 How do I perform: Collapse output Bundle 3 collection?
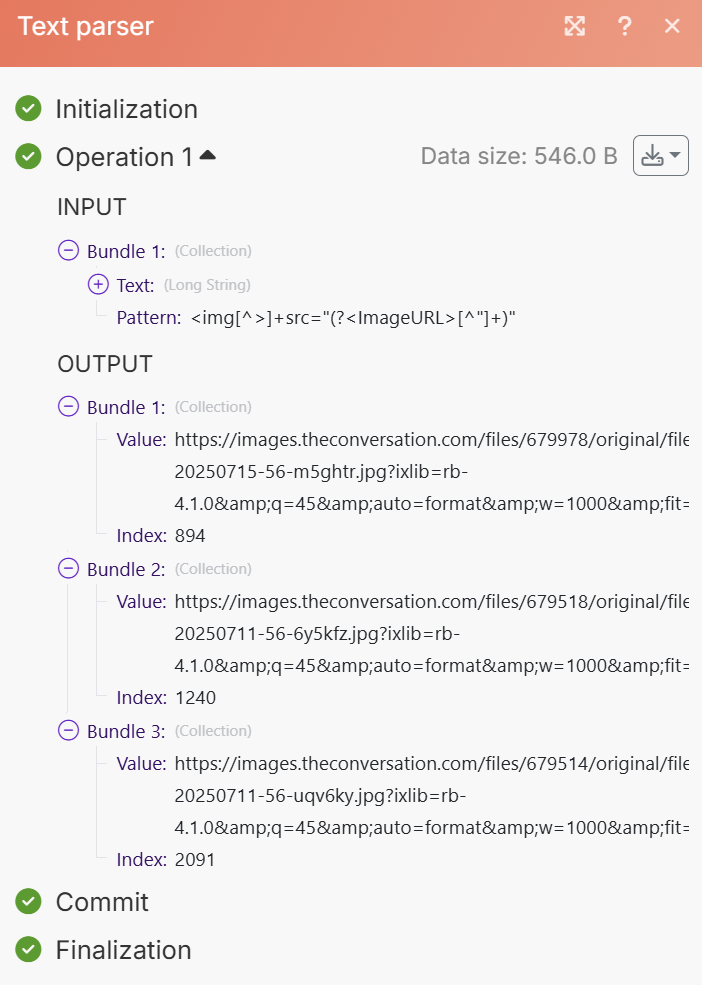click(x=69, y=731)
